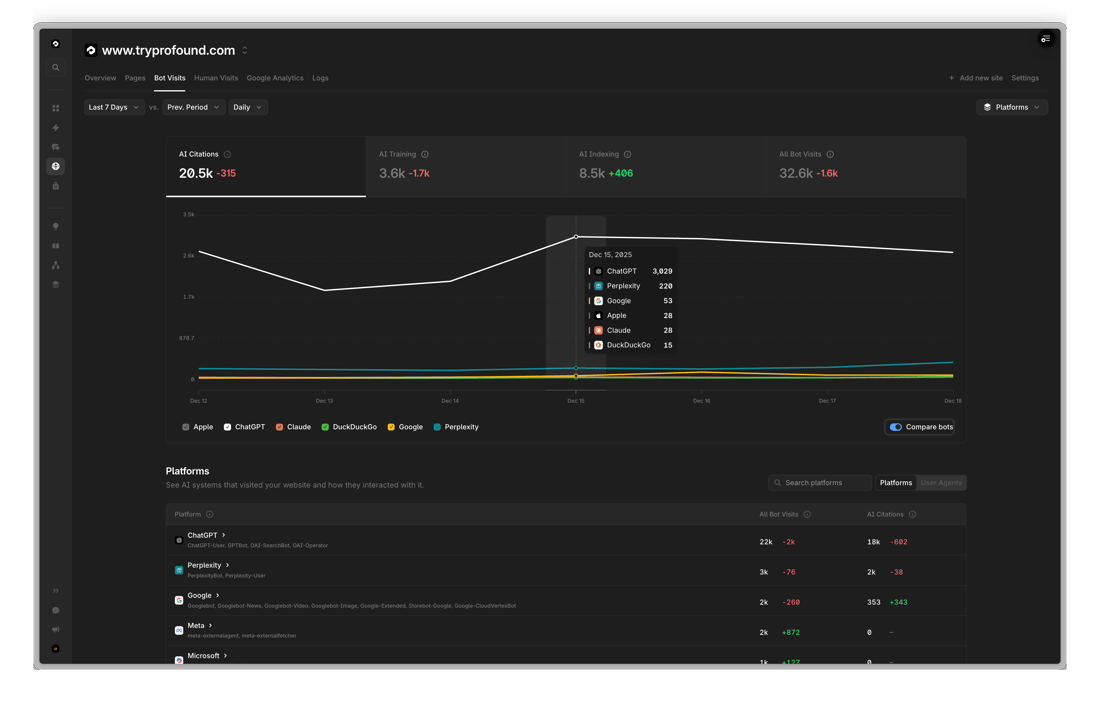Screen dimensions: 1100x714
Task: Click info icon next to AI Indexing
Action: (627, 154)
